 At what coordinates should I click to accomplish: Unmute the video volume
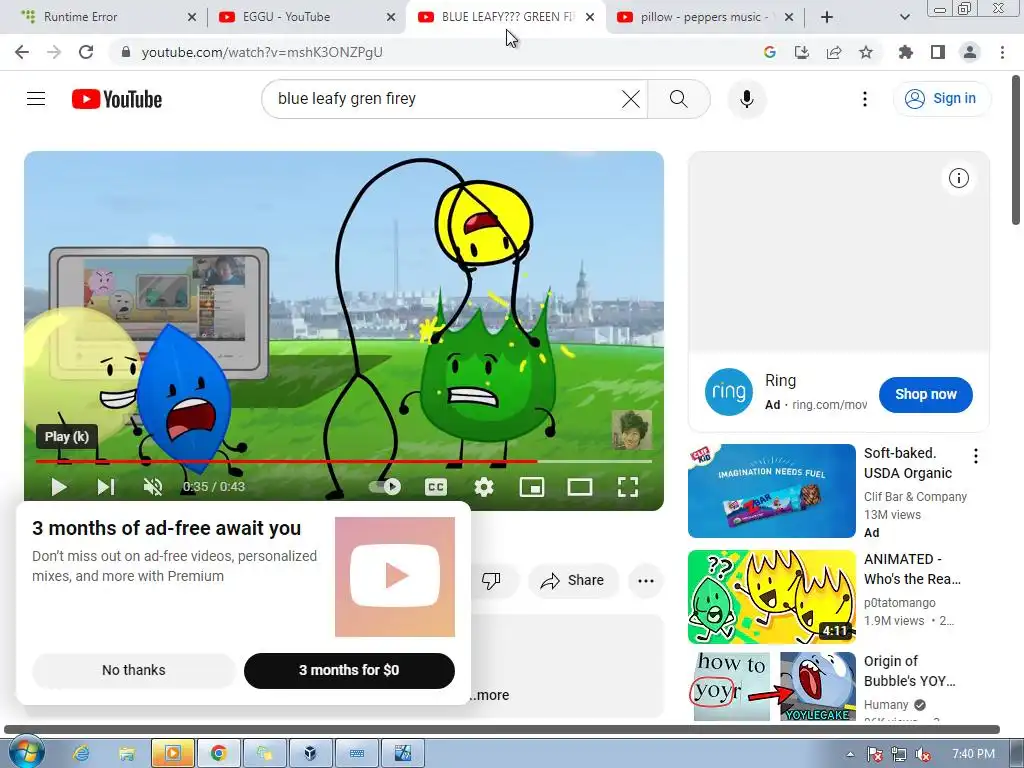[153, 487]
